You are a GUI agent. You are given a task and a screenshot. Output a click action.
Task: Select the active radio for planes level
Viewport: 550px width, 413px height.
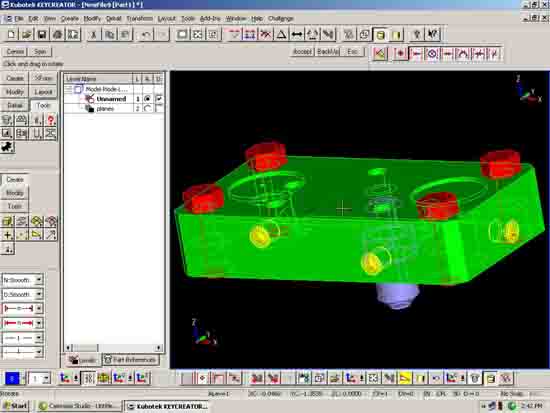[148, 109]
